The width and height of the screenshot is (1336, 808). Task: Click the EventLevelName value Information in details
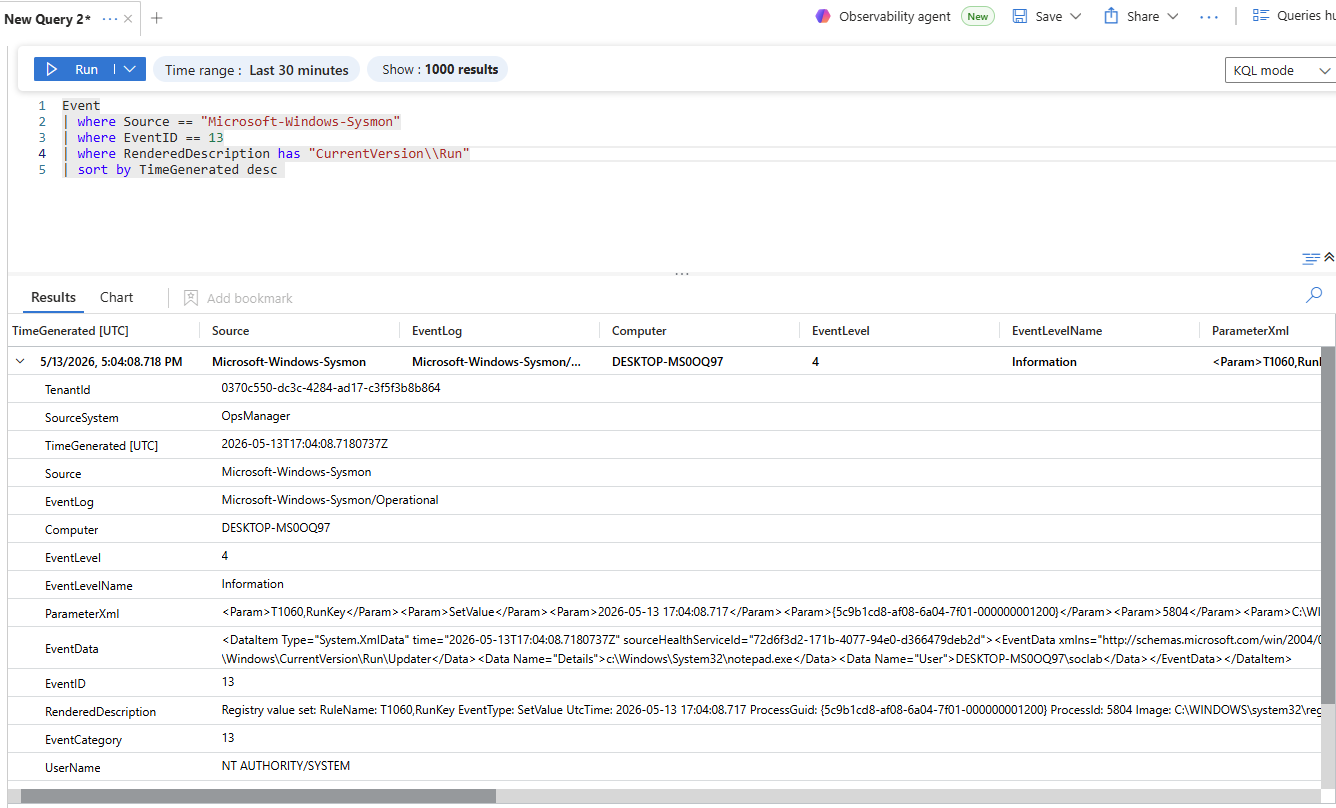pos(253,584)
